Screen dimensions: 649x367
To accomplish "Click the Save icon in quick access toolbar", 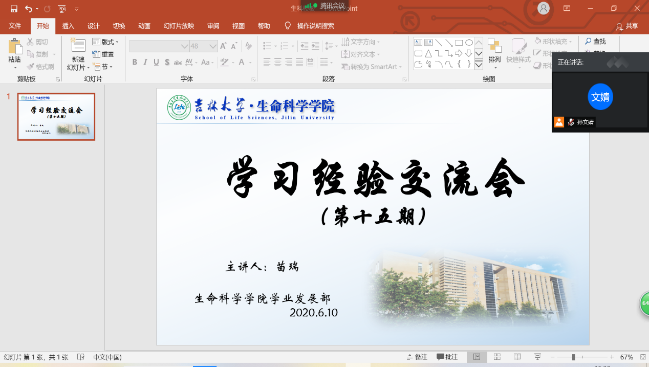I will [14, 8].
